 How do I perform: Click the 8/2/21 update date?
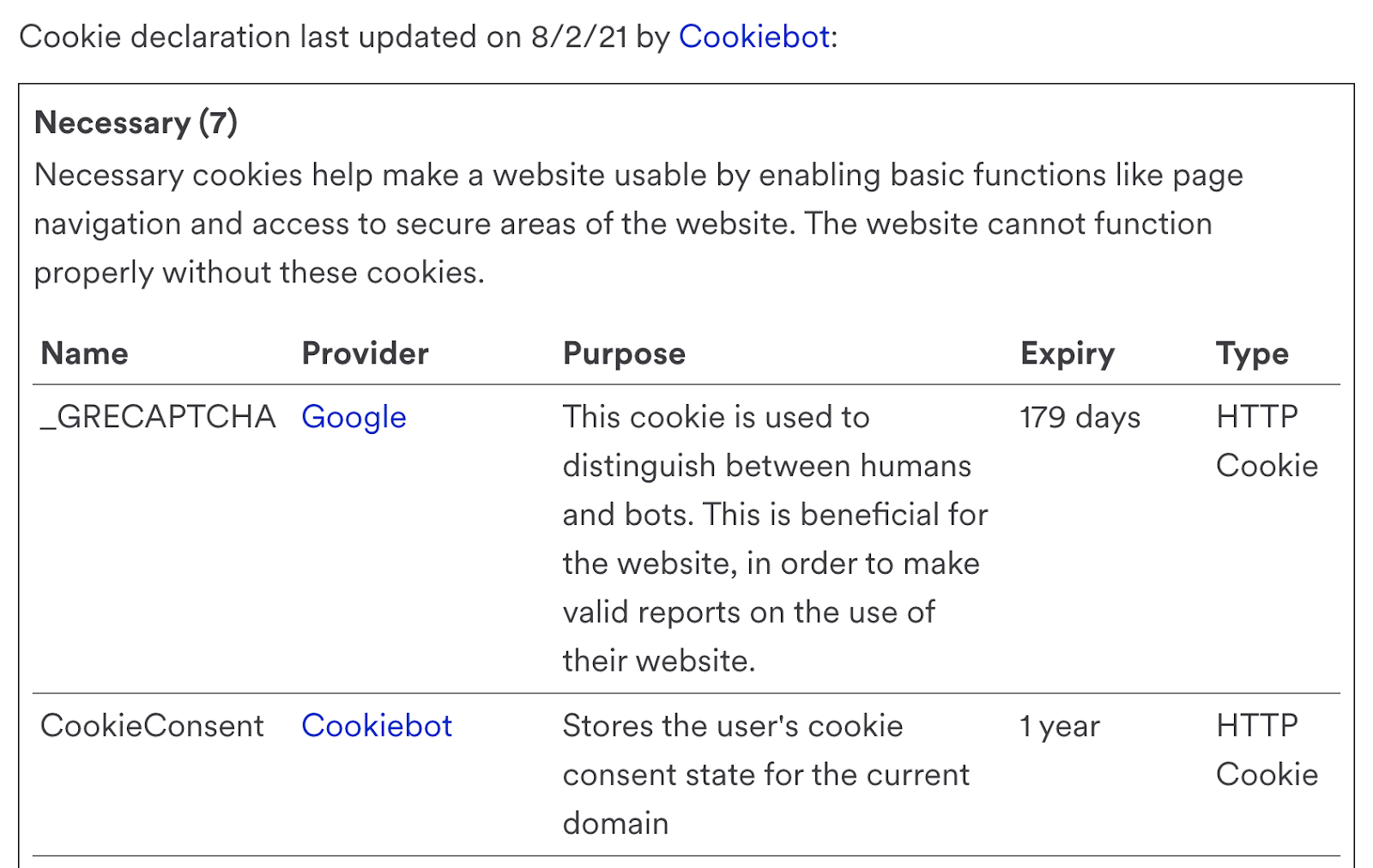tap(579, 37)
